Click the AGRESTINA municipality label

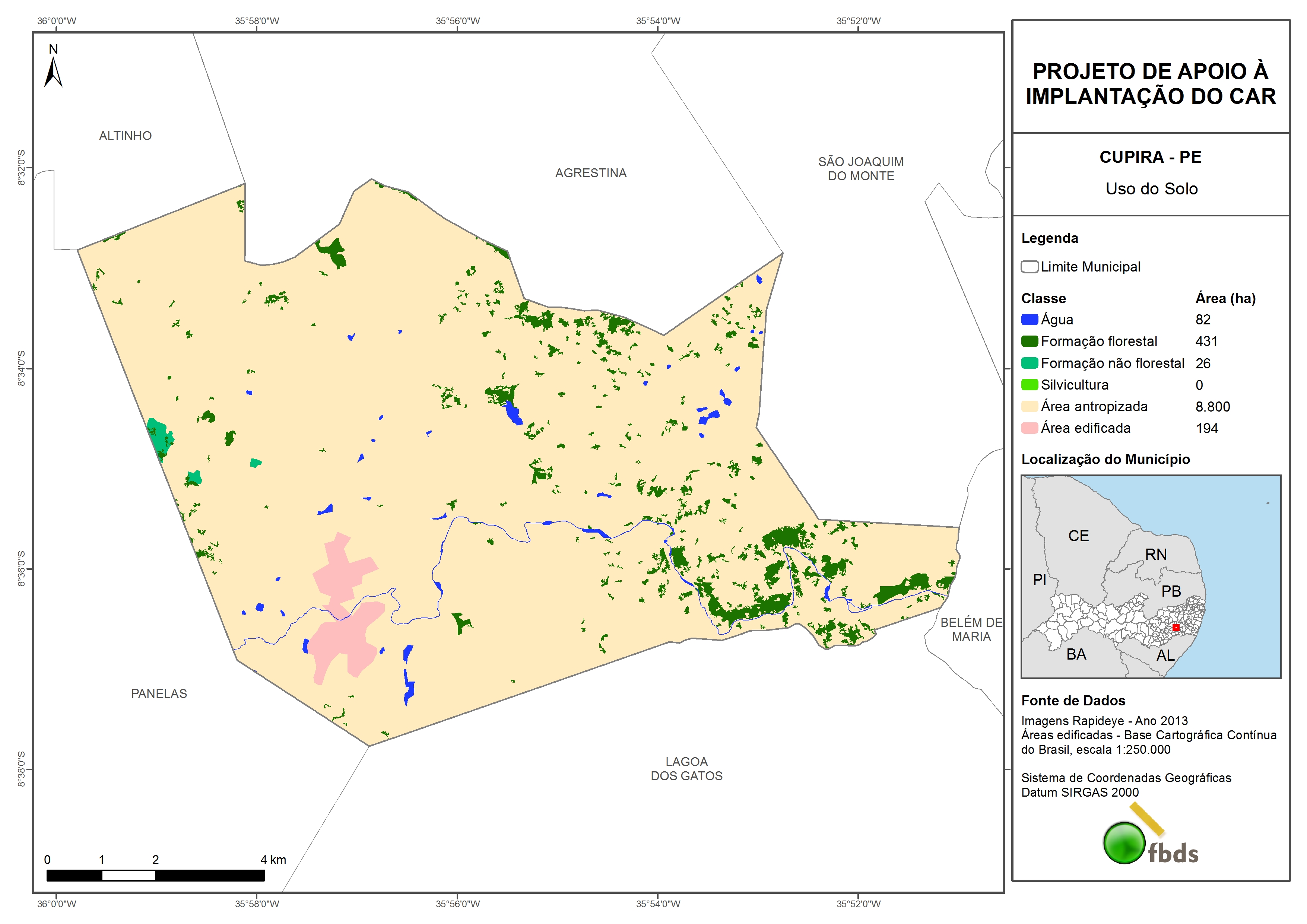point(590,172)
